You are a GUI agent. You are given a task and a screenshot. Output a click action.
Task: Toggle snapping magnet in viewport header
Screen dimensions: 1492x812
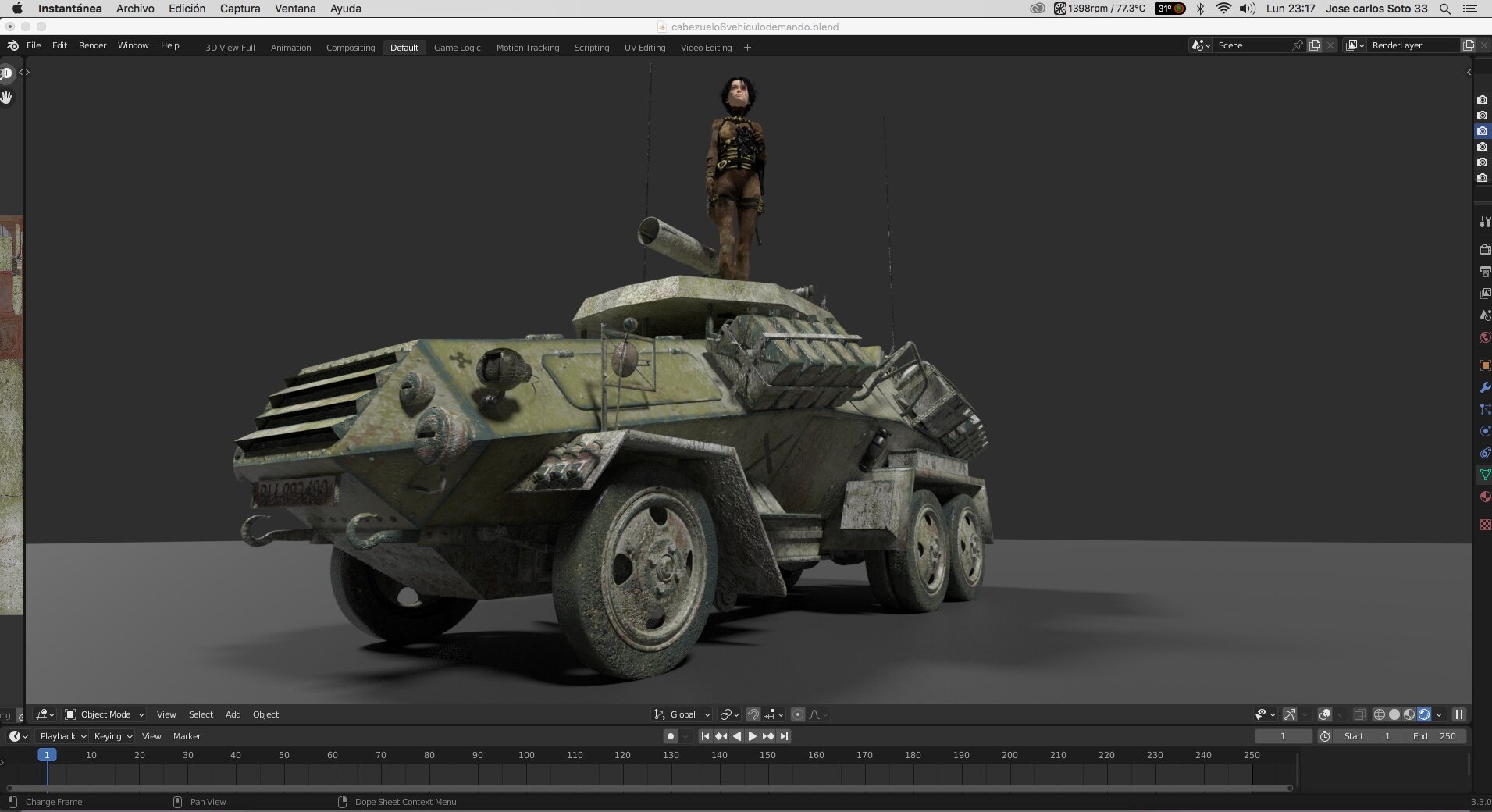tap(753, 714)
